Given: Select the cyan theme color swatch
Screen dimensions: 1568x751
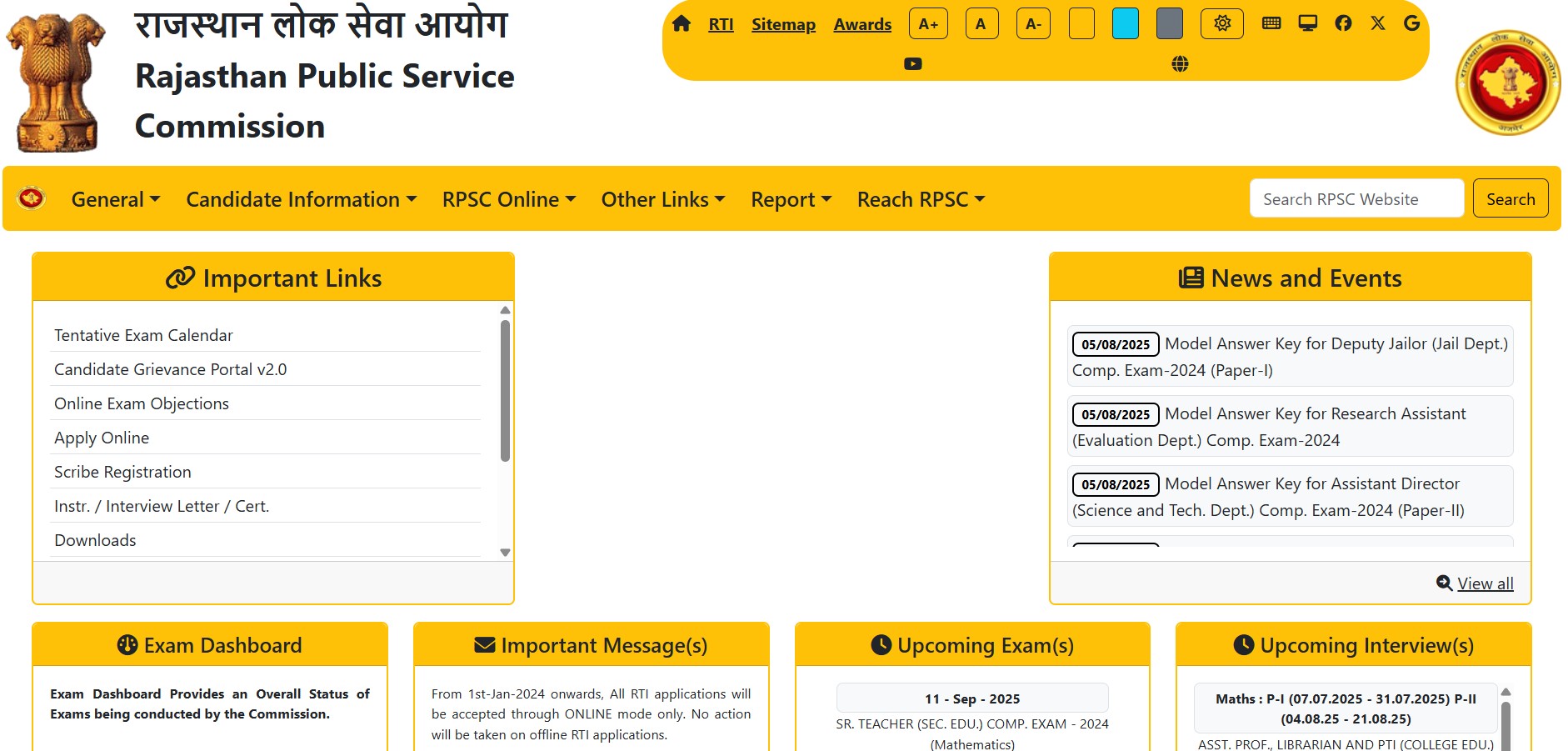Looking at the screenshot, I should [1126, 23].
